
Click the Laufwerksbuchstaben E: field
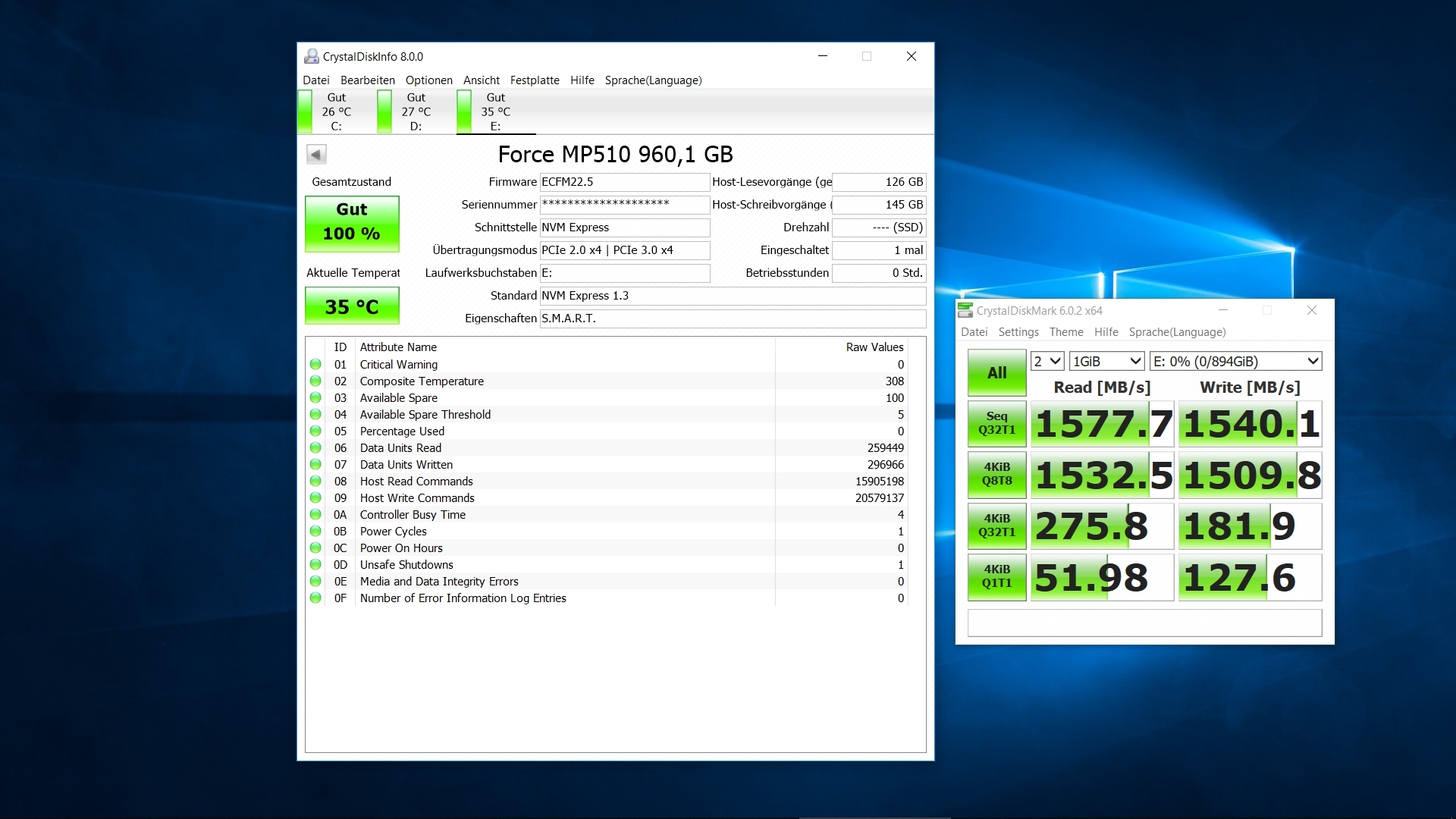click(625, 273)
